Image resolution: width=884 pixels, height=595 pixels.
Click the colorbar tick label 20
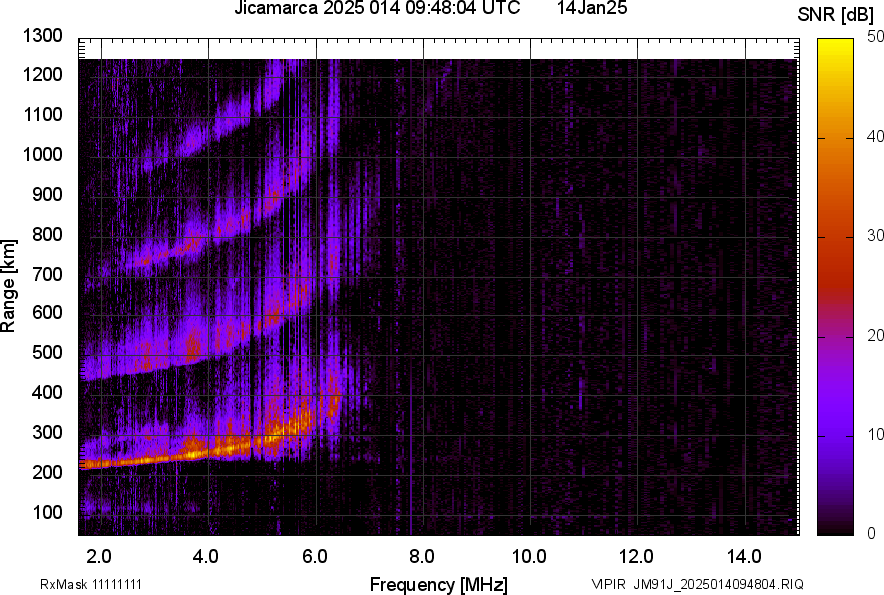[x=876, y=336]
